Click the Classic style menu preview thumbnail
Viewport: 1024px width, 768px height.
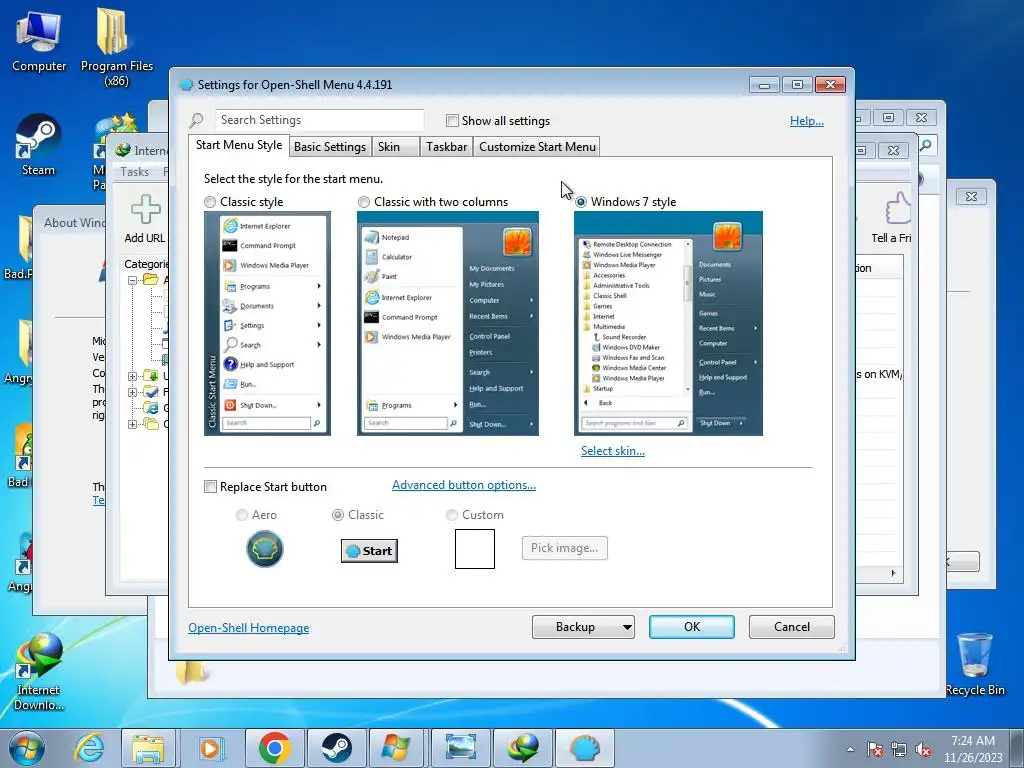tap(267, 323)
